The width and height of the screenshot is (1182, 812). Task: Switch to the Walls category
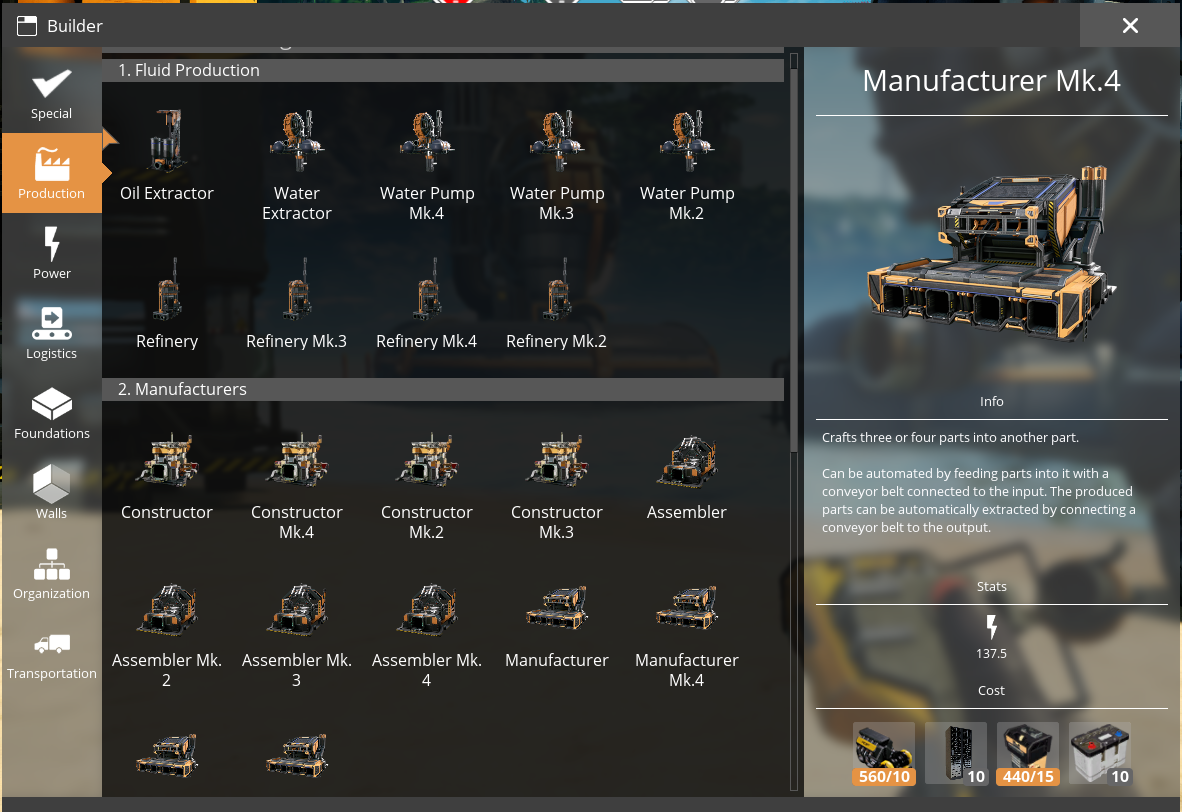coord(51,492)
